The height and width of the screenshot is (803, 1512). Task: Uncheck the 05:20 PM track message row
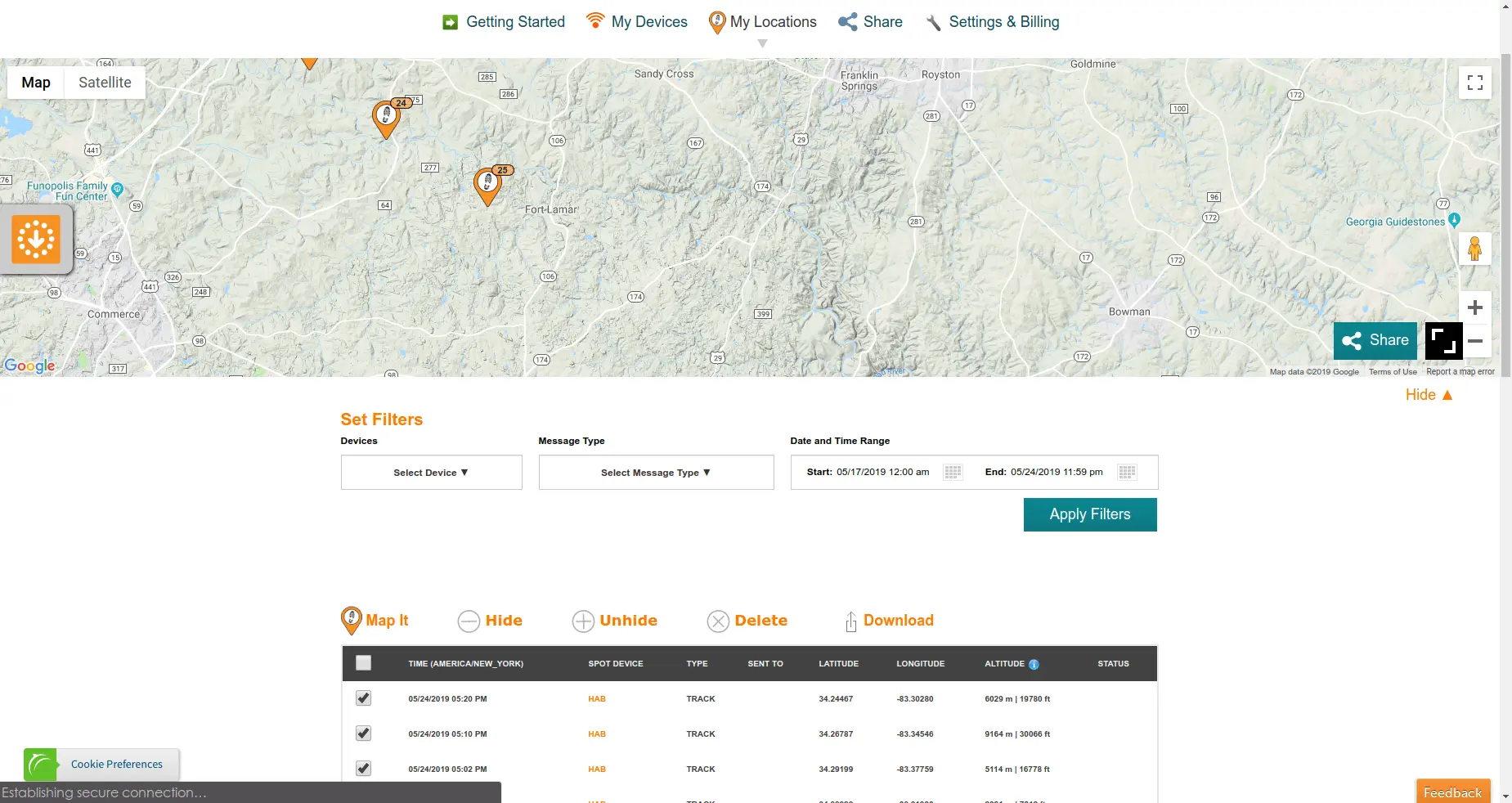(363, 699)
